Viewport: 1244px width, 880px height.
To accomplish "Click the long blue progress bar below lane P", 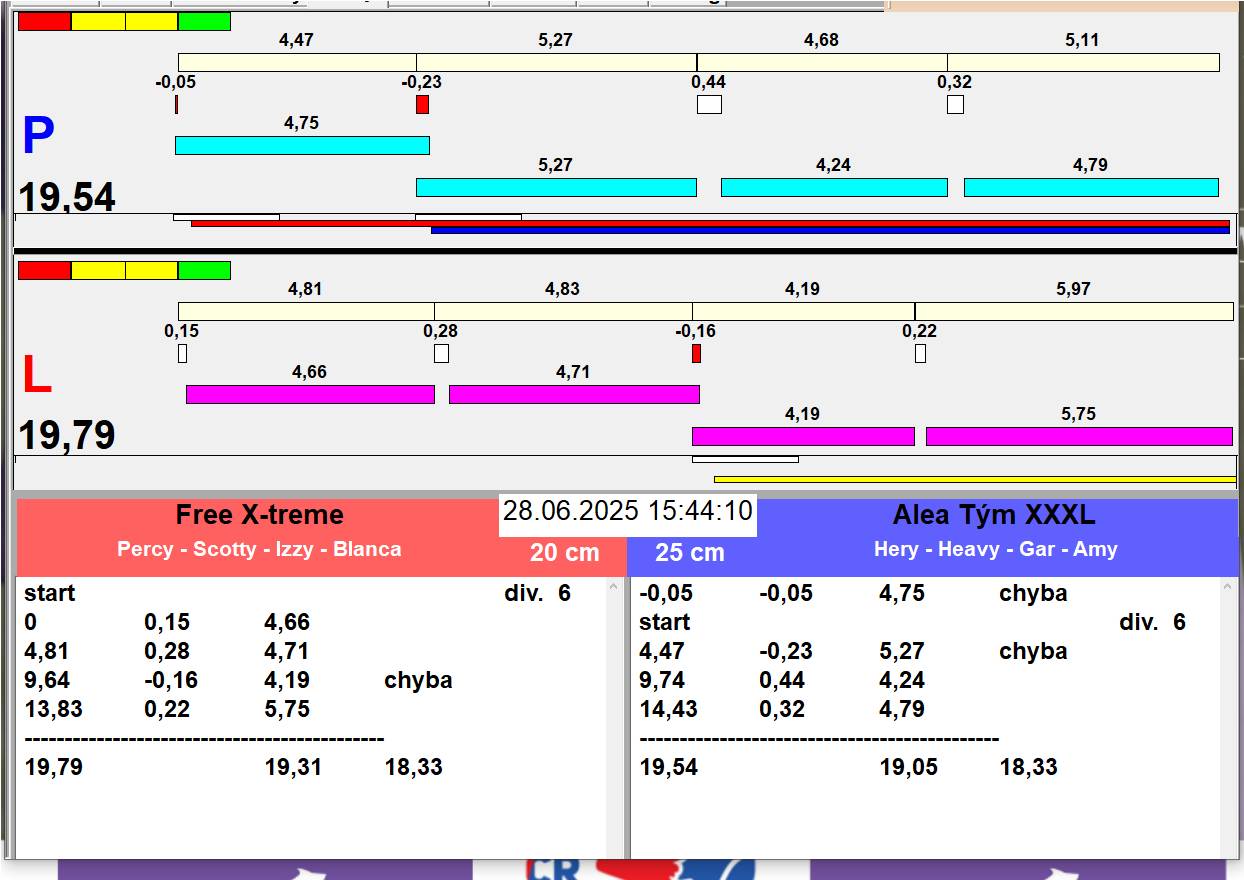I will tap(830, 230).
